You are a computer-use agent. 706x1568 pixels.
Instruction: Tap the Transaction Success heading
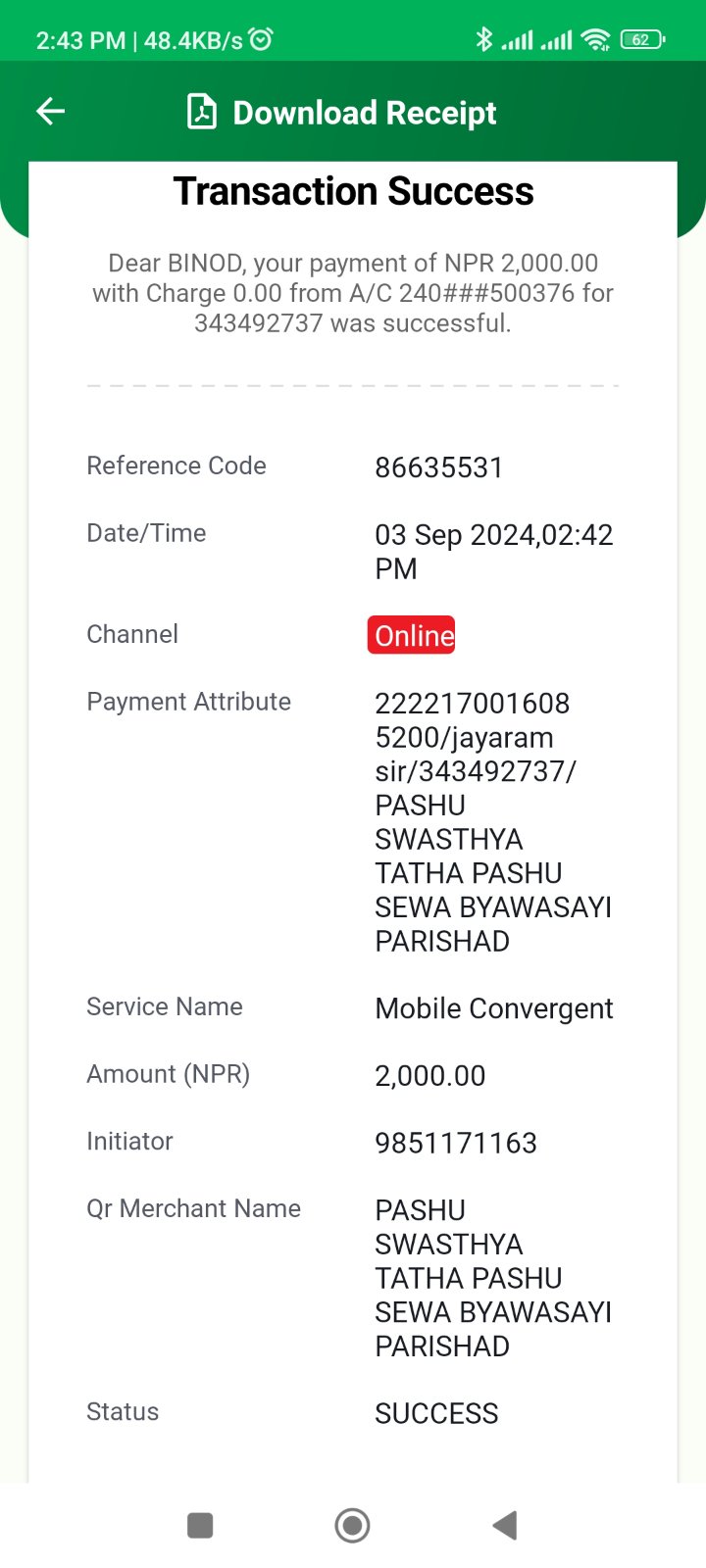(x=354, y=191)
